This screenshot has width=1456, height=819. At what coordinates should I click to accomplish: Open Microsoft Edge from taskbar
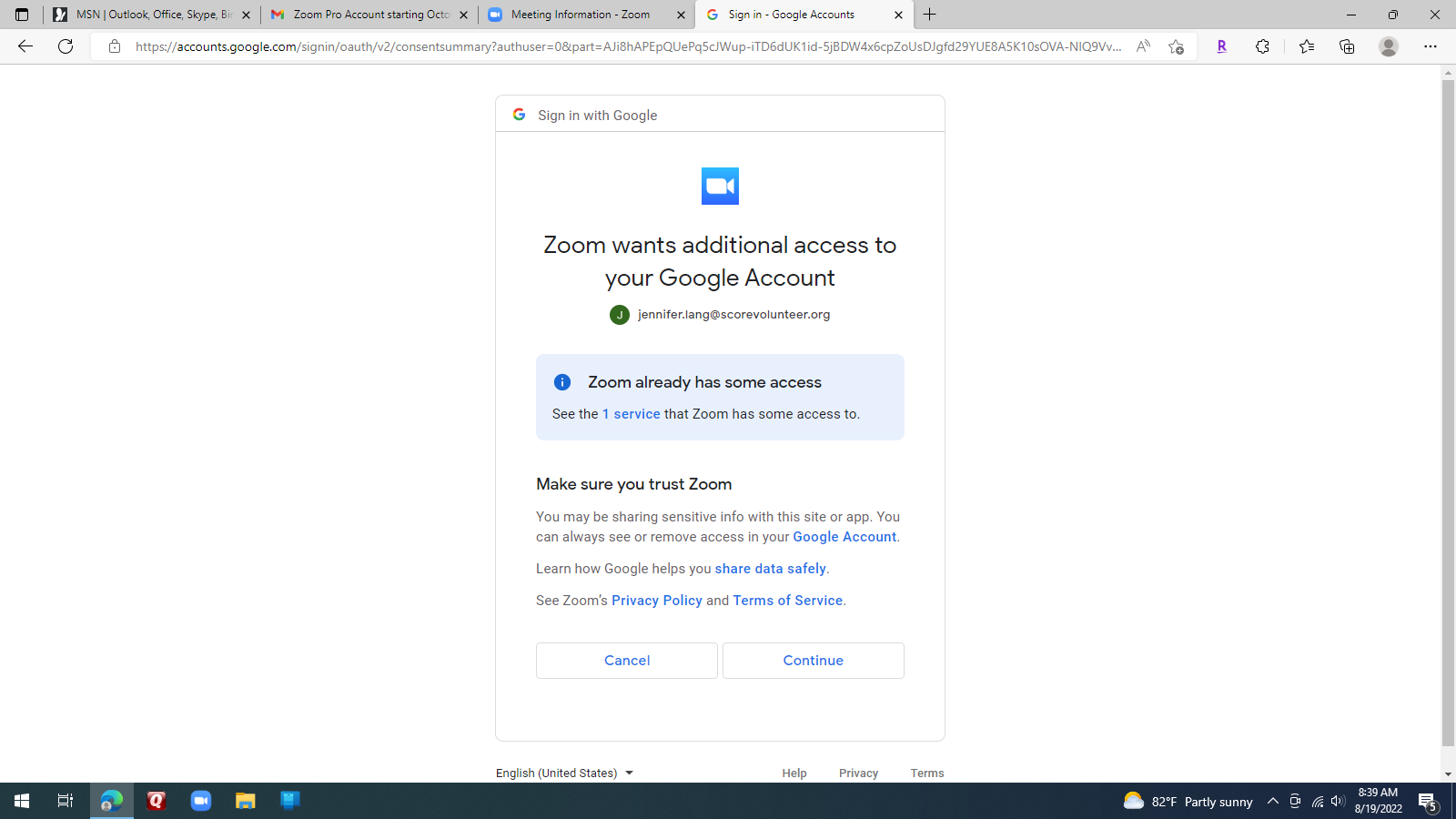coord(112,801)
